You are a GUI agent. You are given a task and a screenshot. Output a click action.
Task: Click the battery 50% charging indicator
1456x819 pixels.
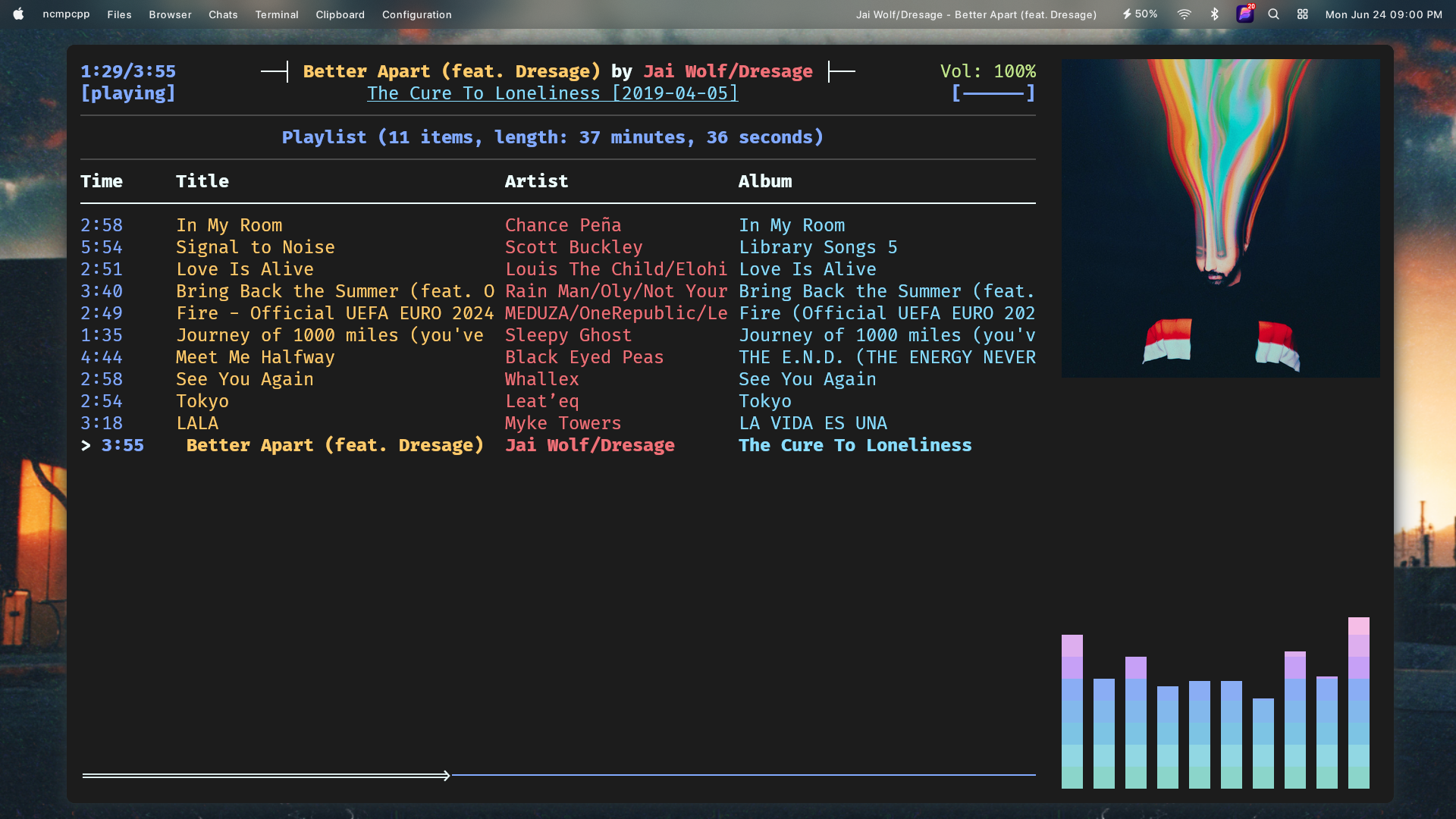[1140, 14]
